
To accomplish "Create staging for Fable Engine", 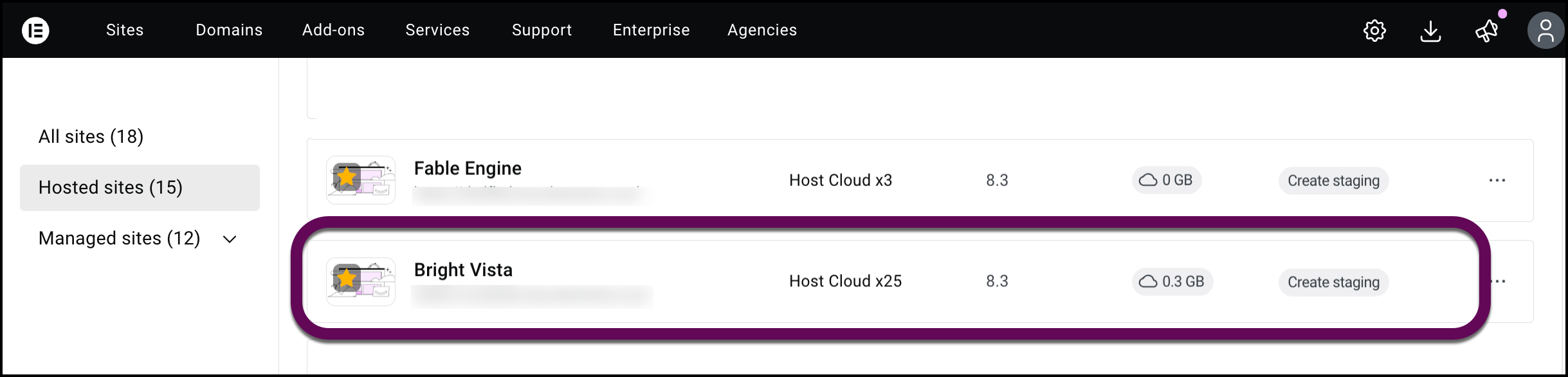I will (1333, 181).
